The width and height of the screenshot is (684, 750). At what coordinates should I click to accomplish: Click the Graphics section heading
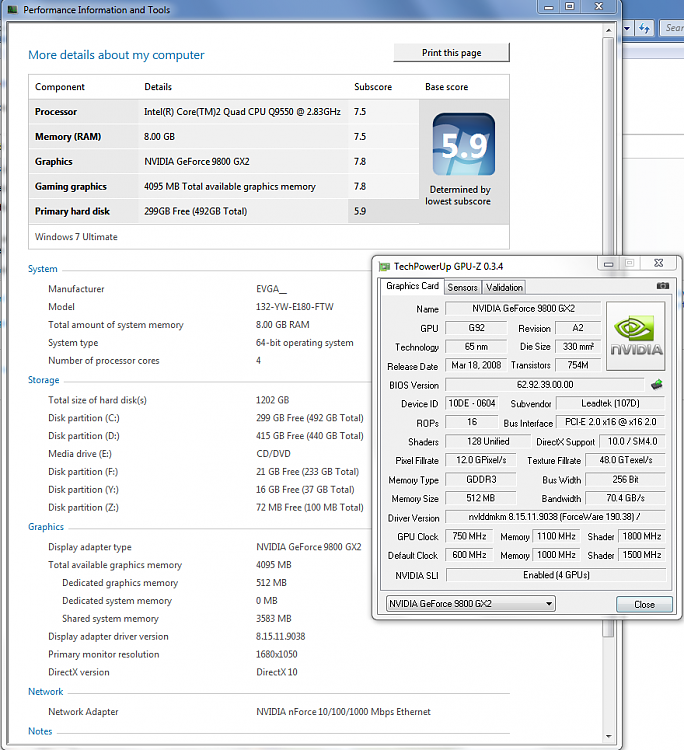(46, 527)
